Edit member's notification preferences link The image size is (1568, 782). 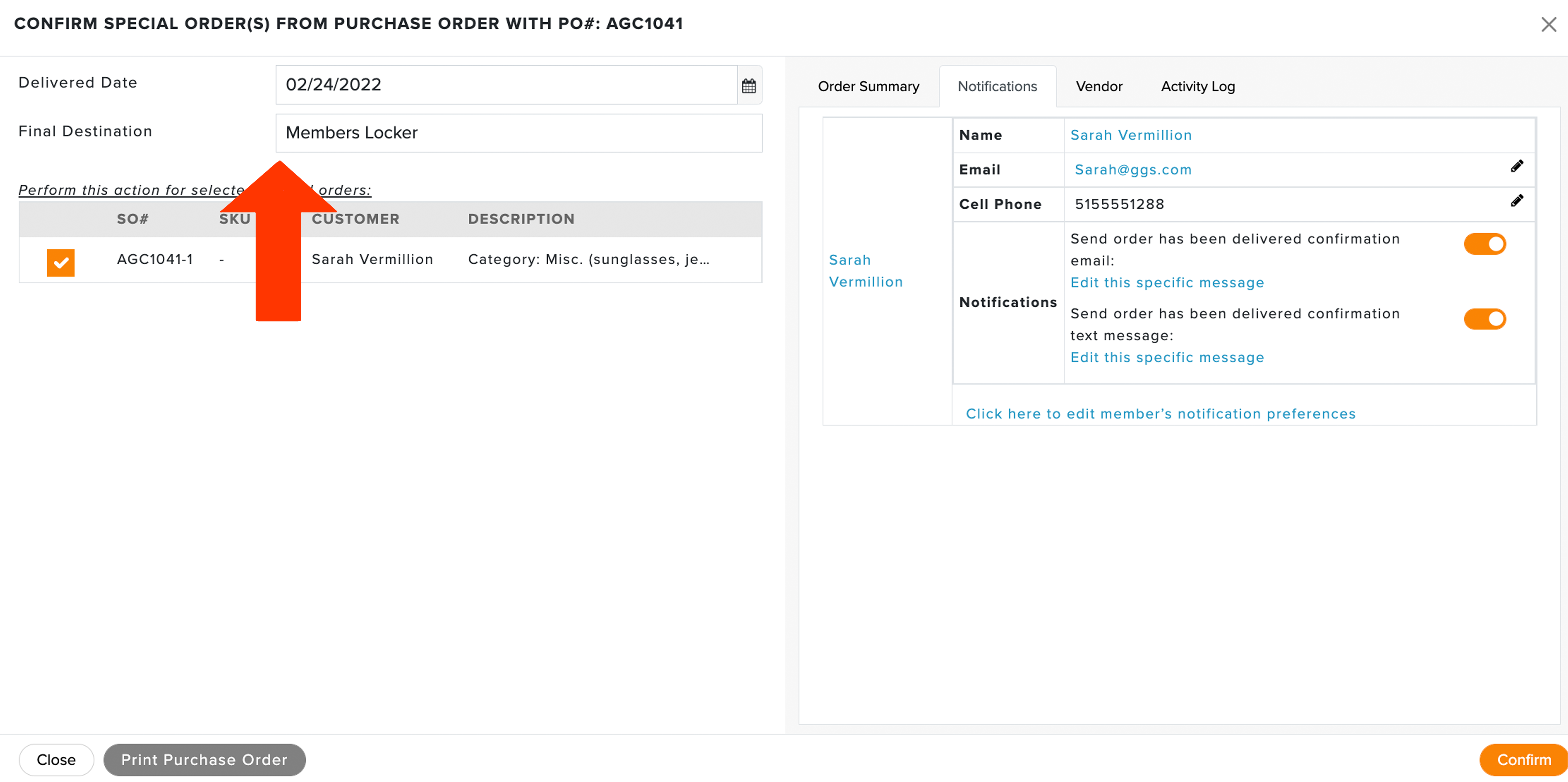click(1160, 414)
